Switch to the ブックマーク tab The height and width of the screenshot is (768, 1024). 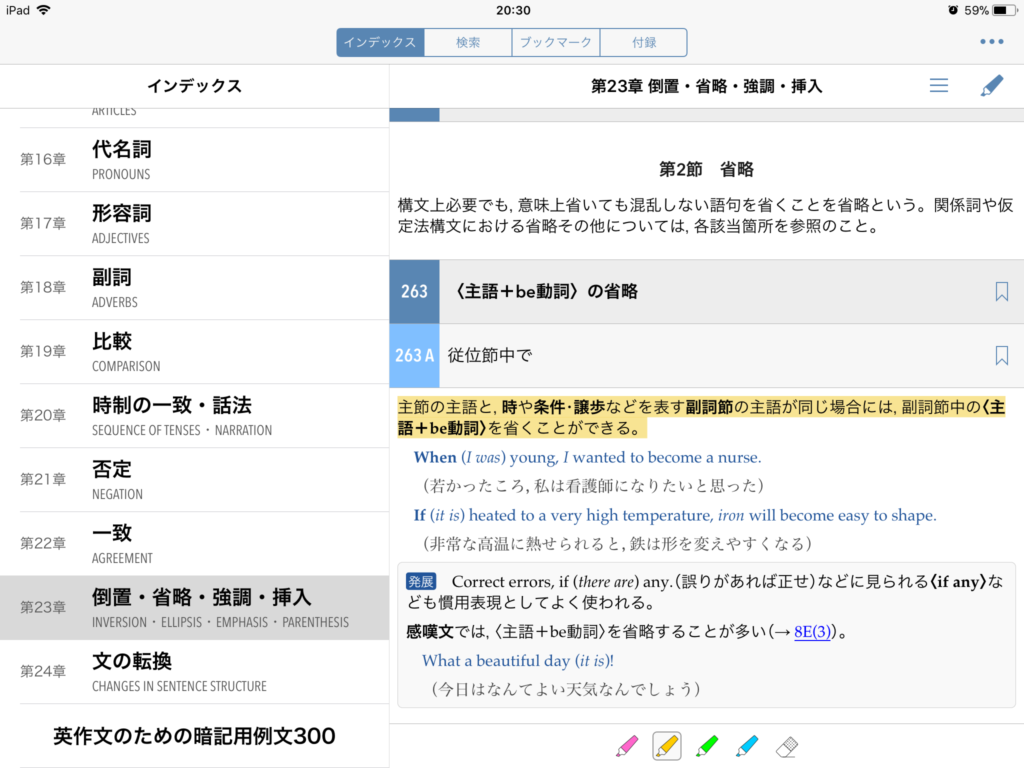tap(555, 42)
